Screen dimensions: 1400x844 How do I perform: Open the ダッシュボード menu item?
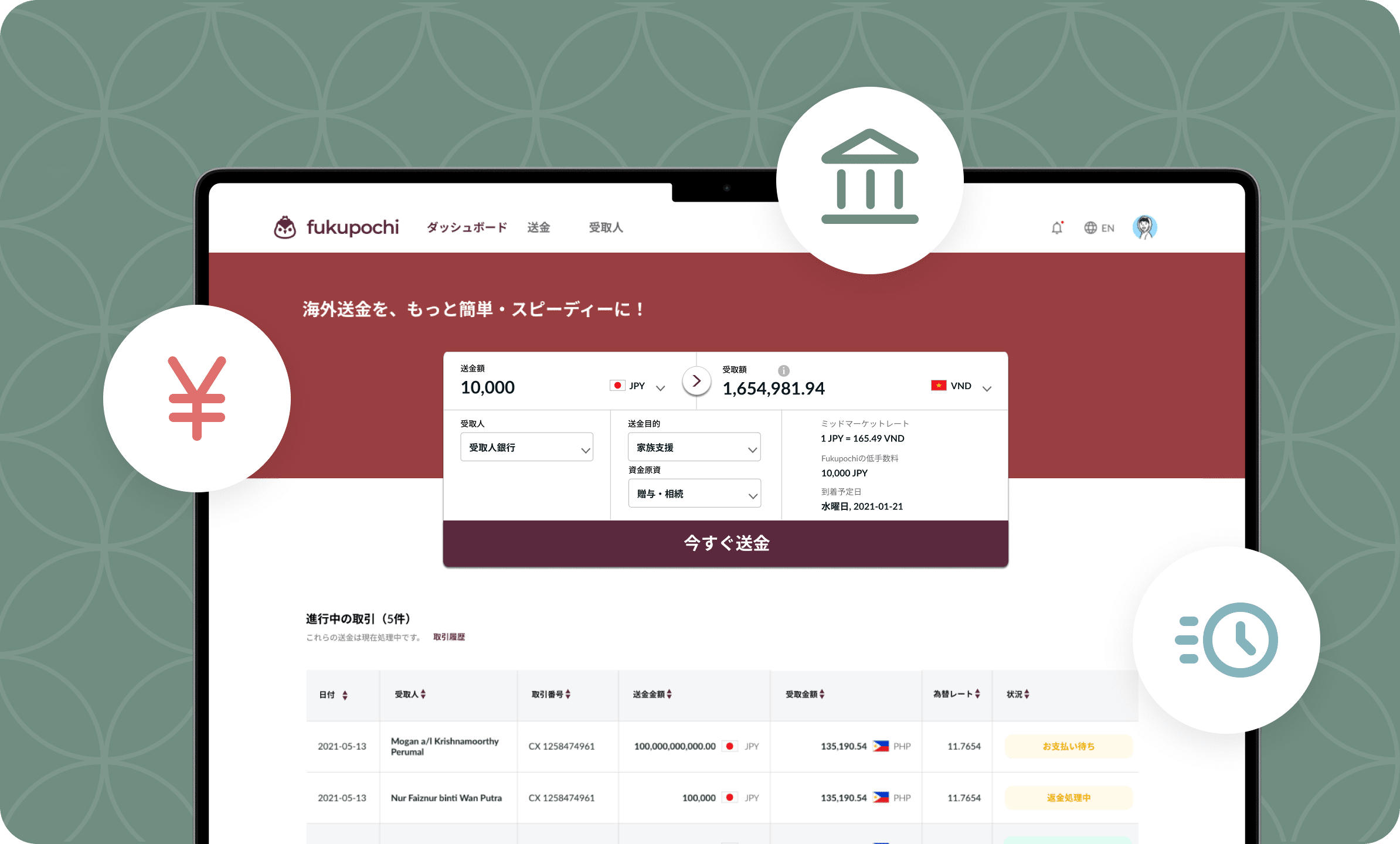pyautogui.click(x=467, y=227)
